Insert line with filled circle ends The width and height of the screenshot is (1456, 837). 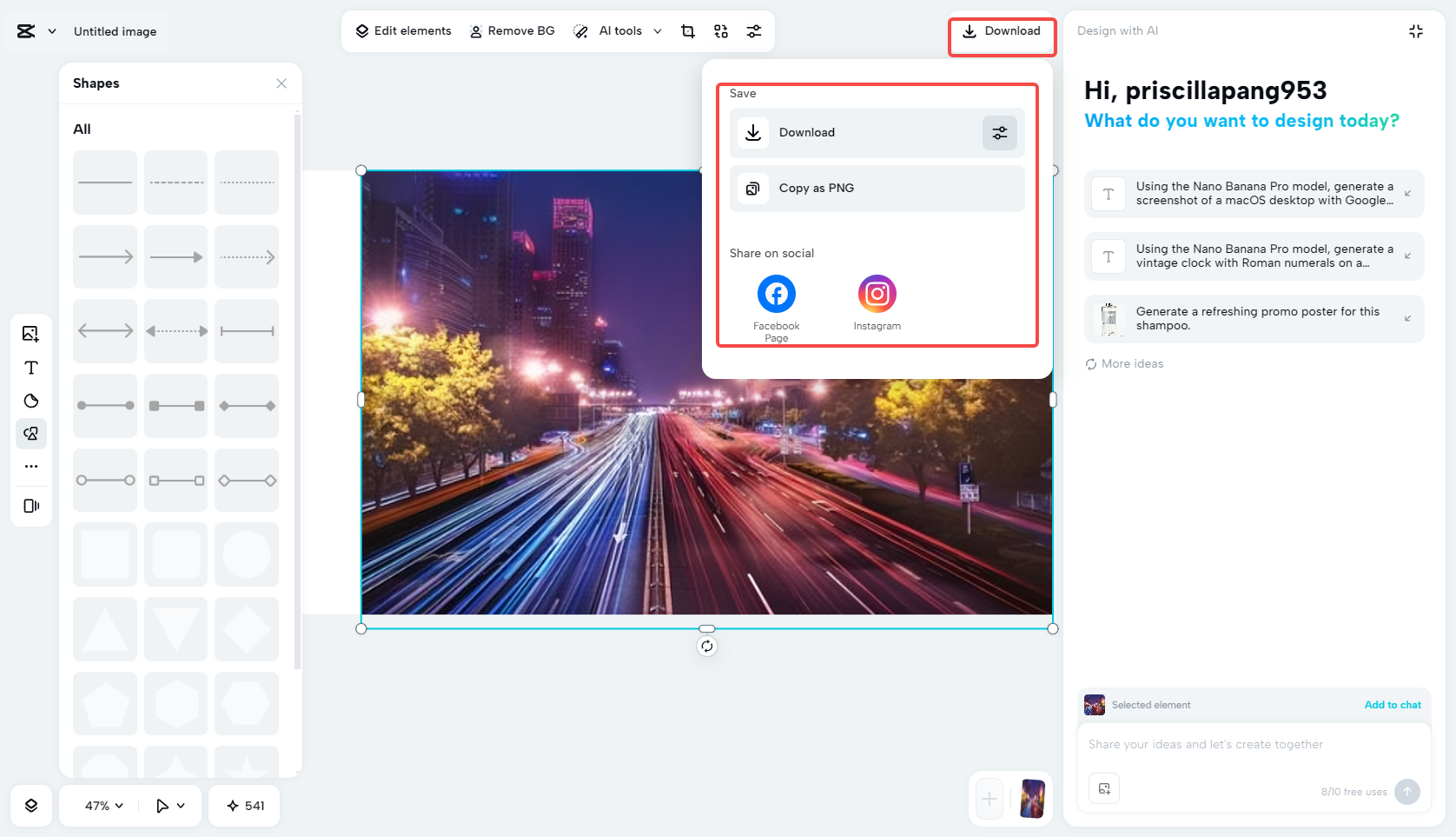pyautogui.click(x=105, y=406)
